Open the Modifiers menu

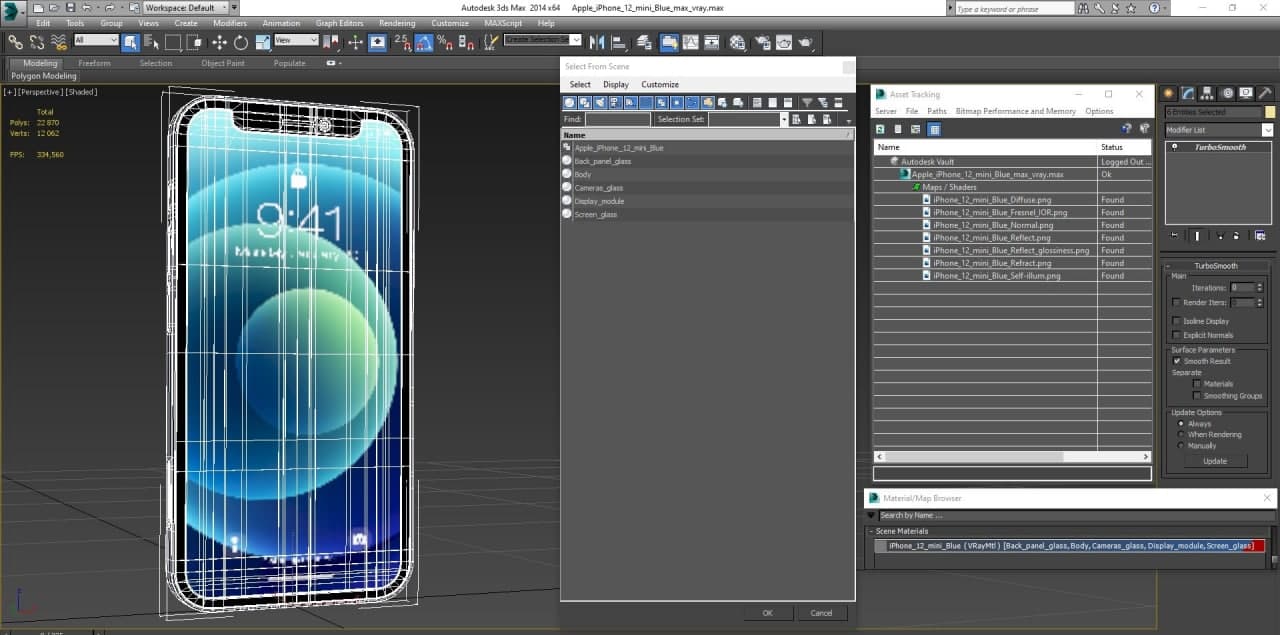coord(230,23)
